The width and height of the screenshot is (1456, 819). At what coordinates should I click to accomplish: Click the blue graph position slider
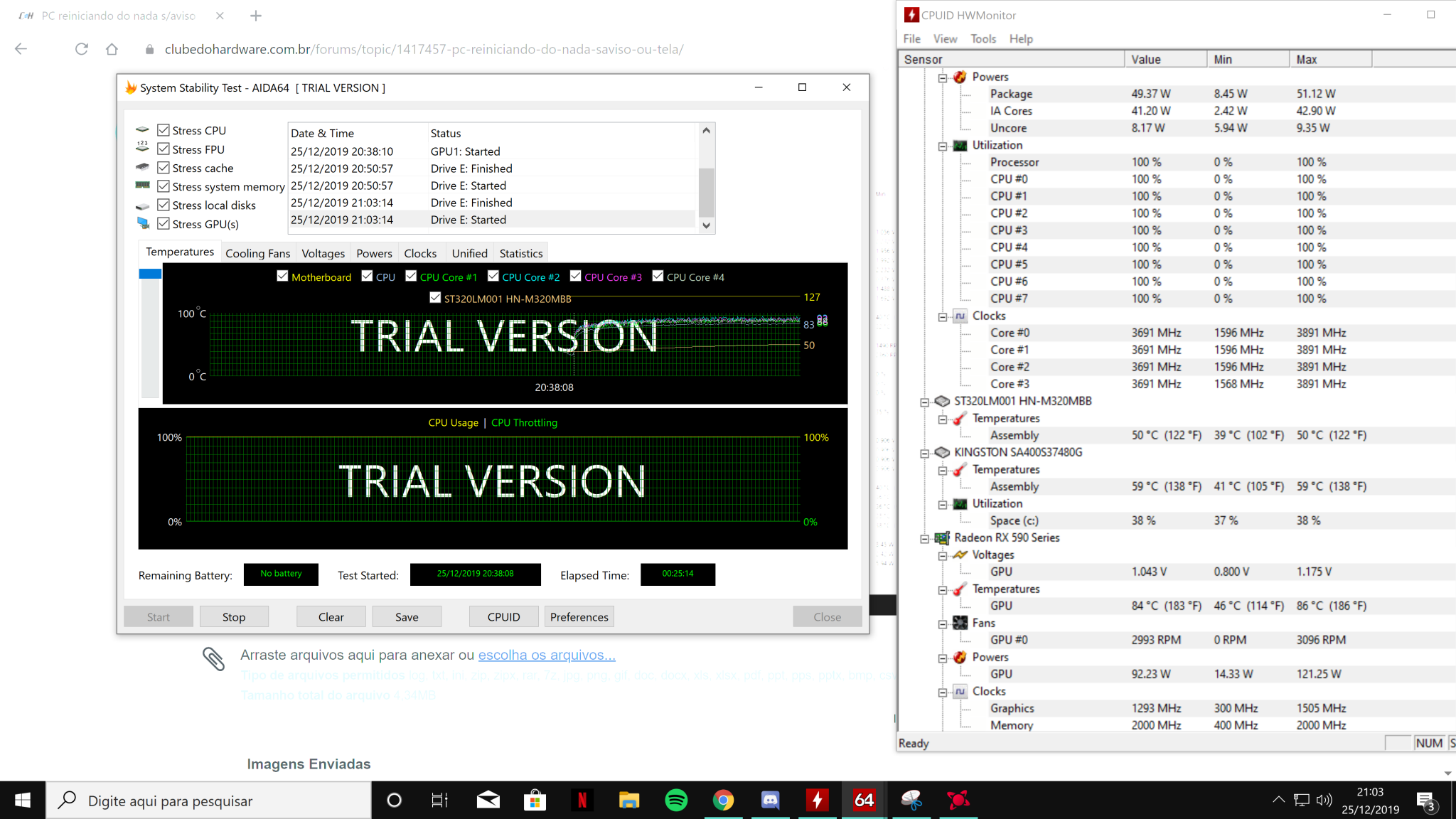(150, 274)
